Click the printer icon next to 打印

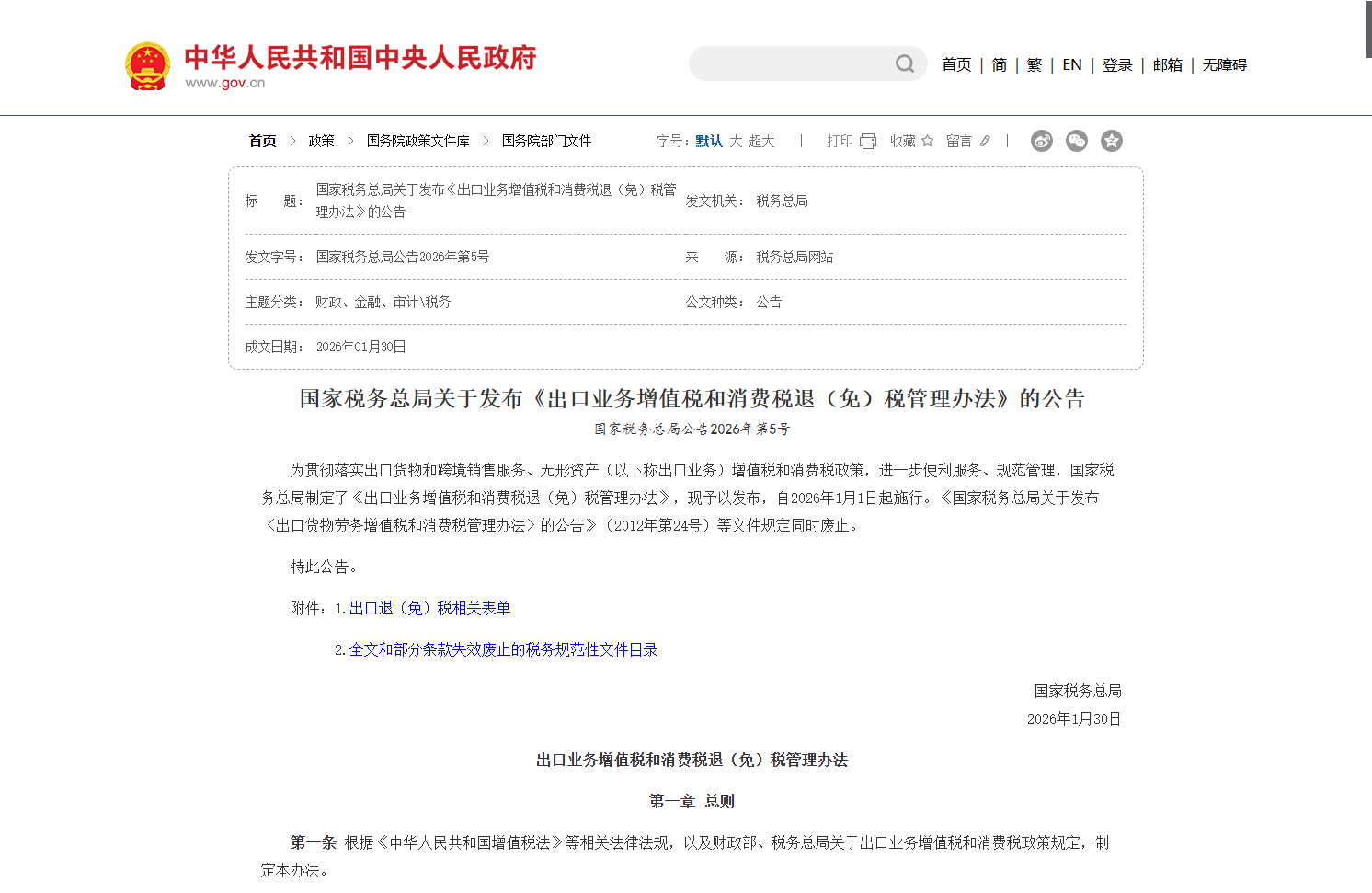tap(868, 140)
